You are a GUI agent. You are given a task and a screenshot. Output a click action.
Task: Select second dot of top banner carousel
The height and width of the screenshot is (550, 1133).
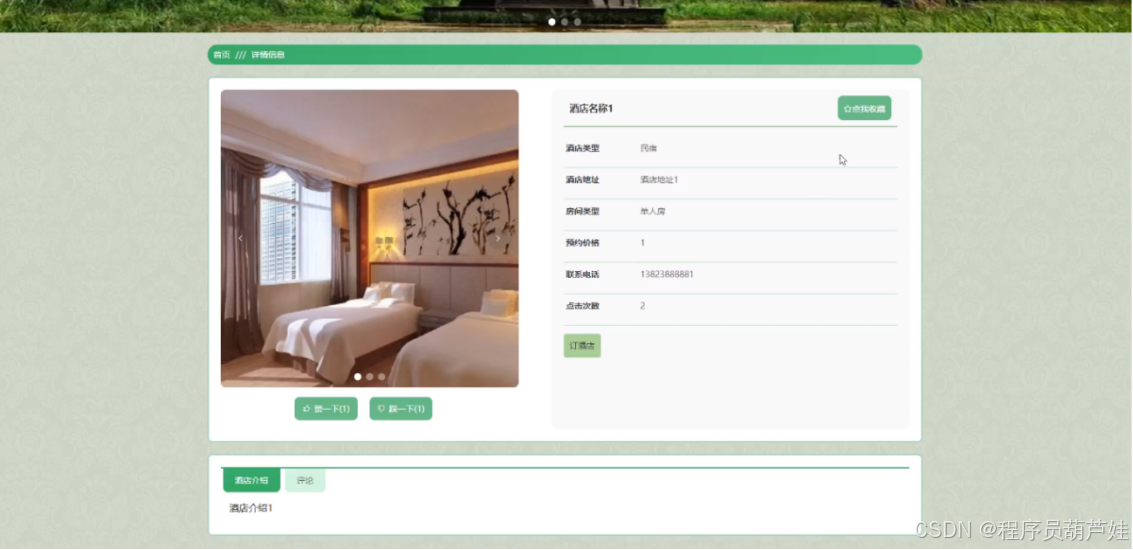(564, 22)
